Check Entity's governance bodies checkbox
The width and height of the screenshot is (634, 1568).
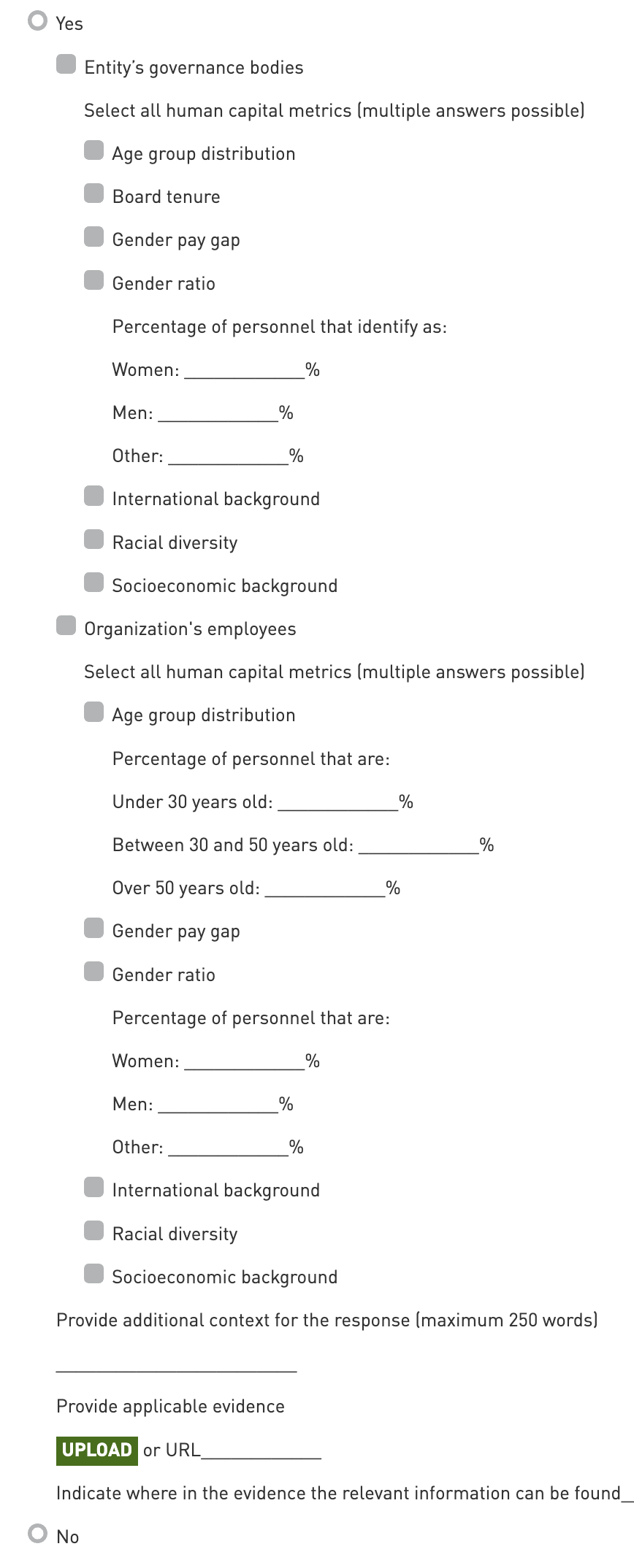(66, 64)
